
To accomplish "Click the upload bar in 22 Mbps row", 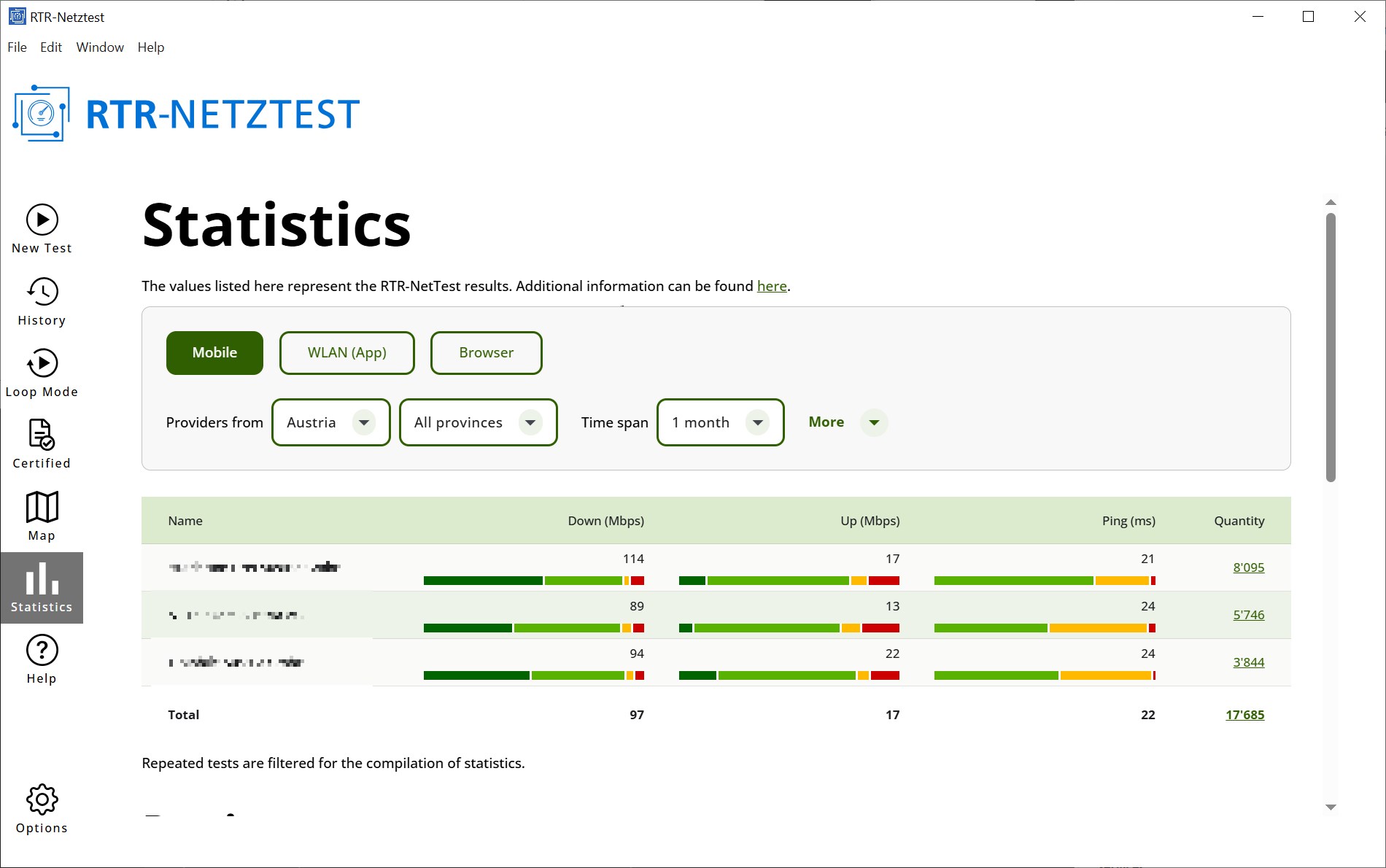I will point(789,675).
